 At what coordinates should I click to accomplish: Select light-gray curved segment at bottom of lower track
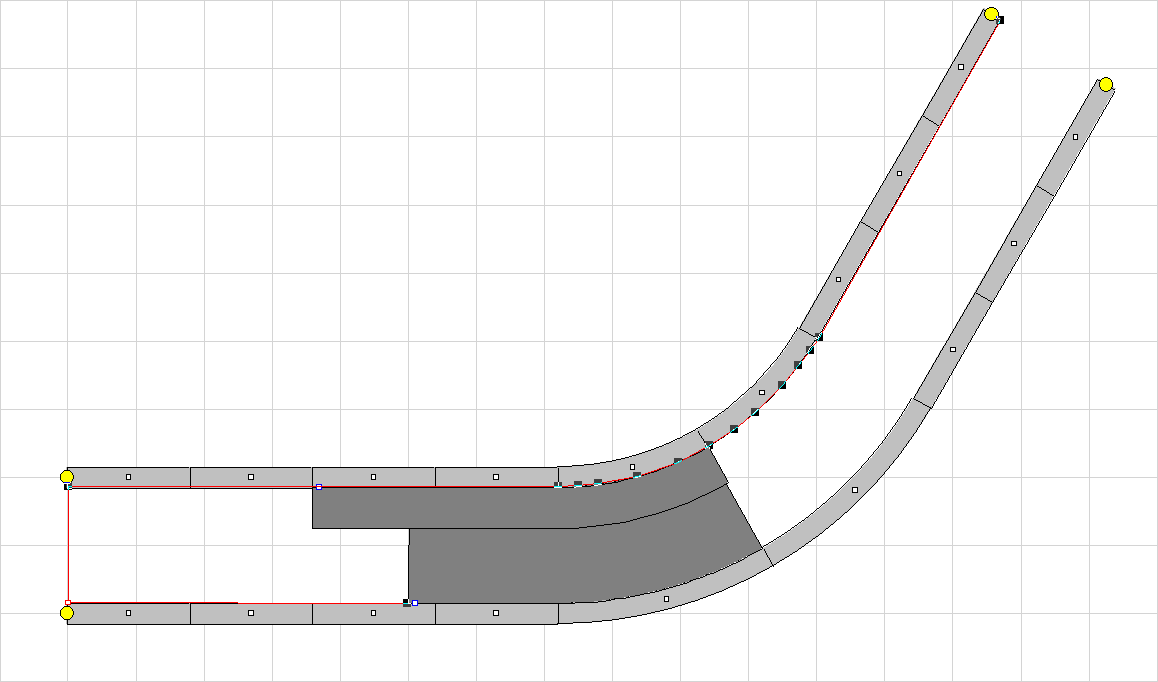(667, 599)
